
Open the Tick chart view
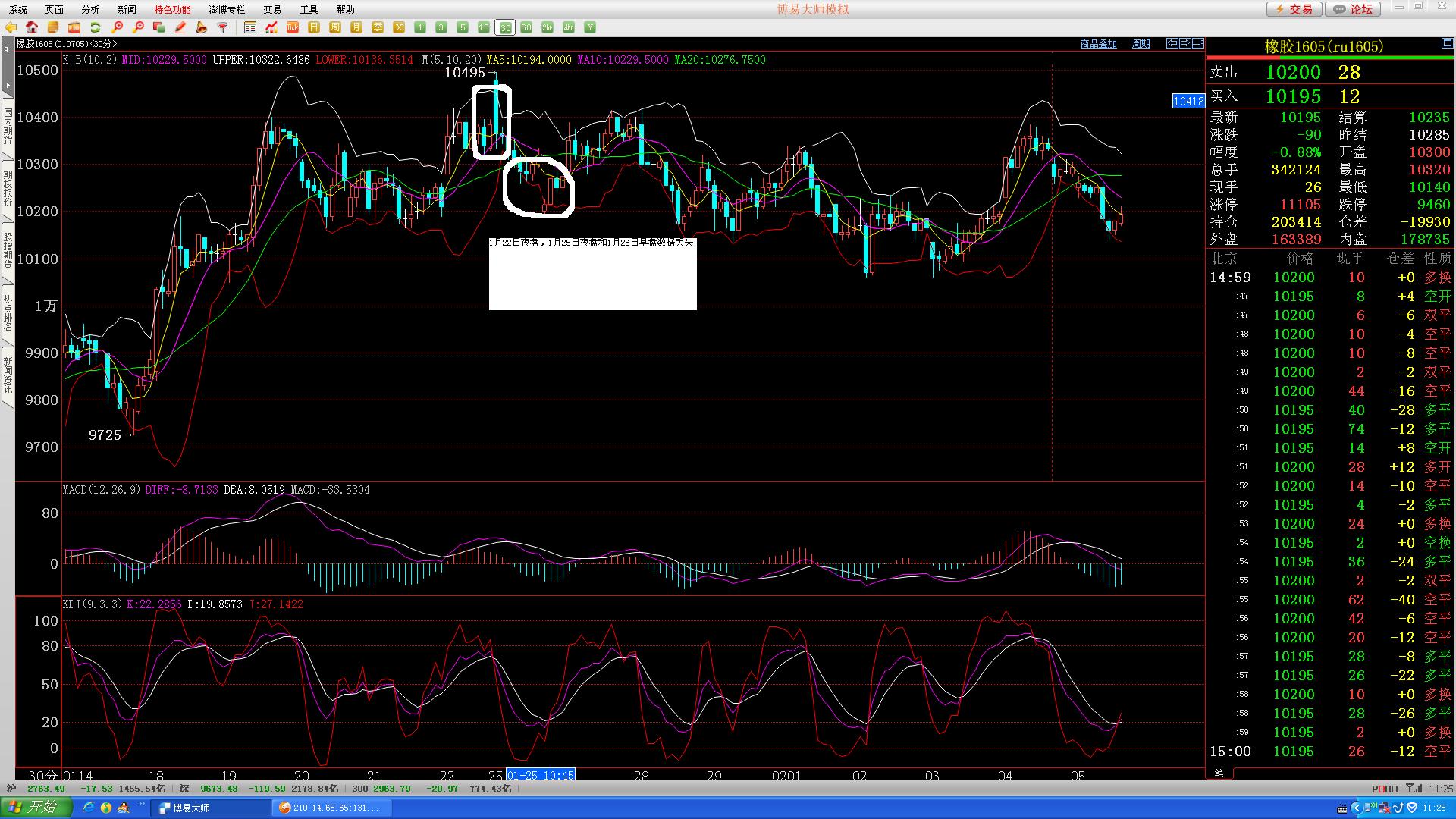tap(293, 27)
